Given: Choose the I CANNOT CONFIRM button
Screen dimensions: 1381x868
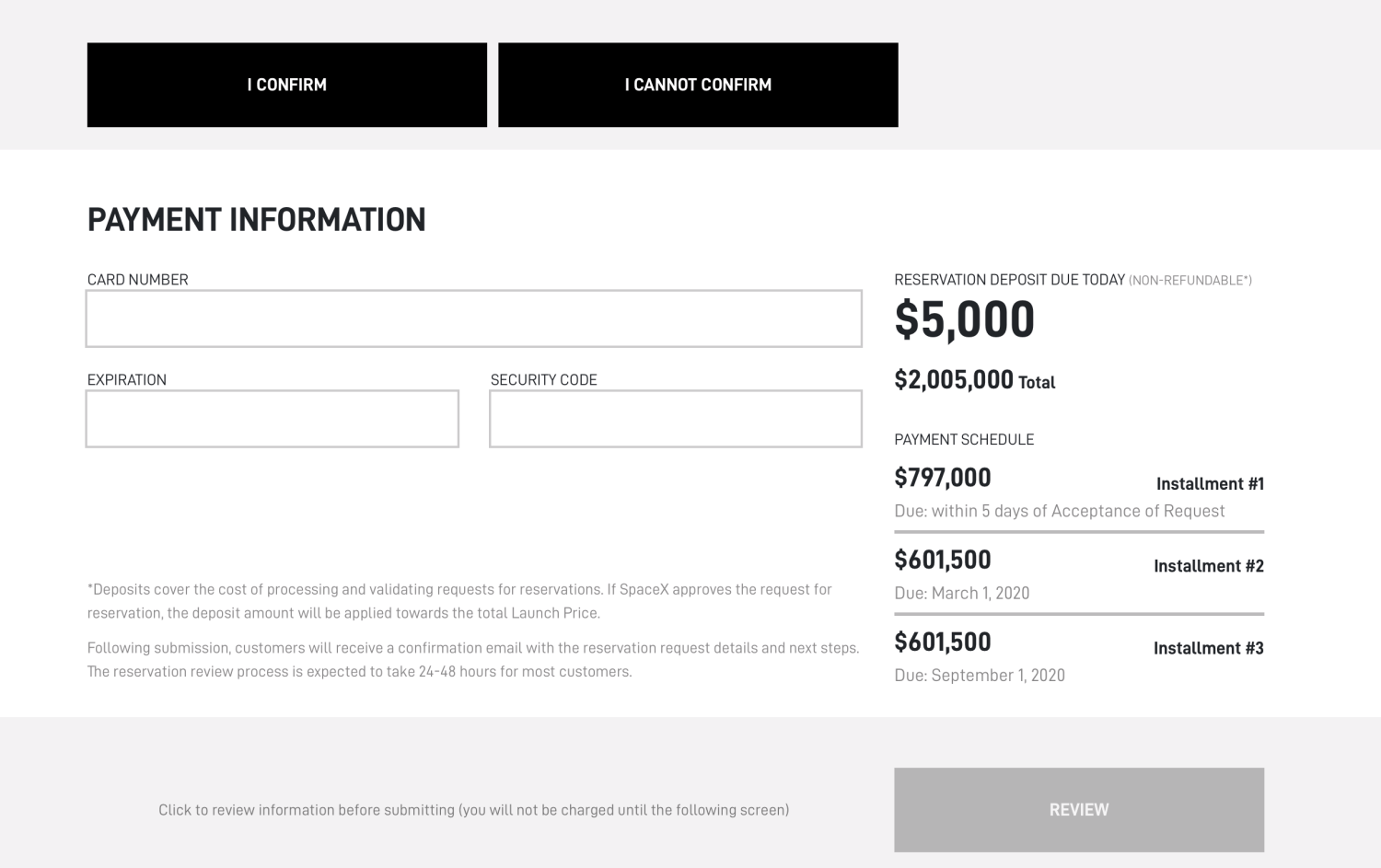Looking at the screenshot, I should 698,85.
